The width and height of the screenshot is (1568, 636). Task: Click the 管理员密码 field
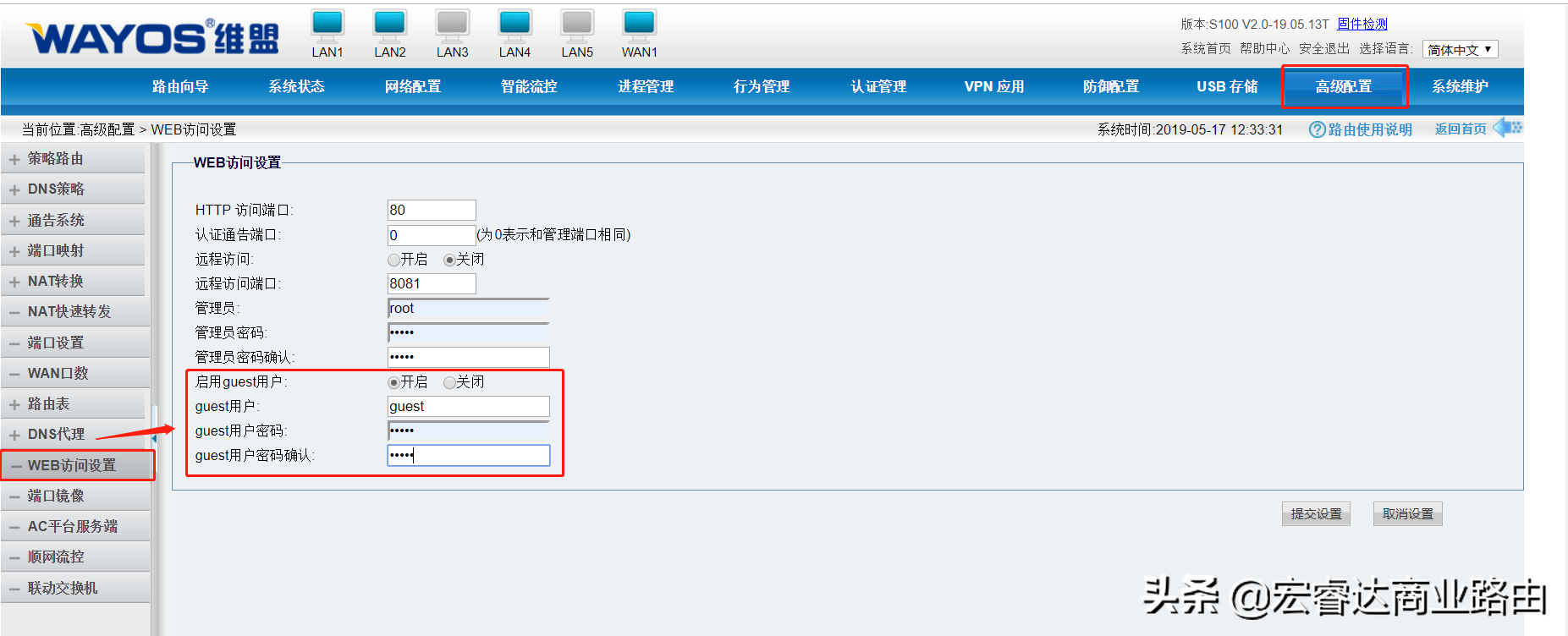click(x=469, y=332)
